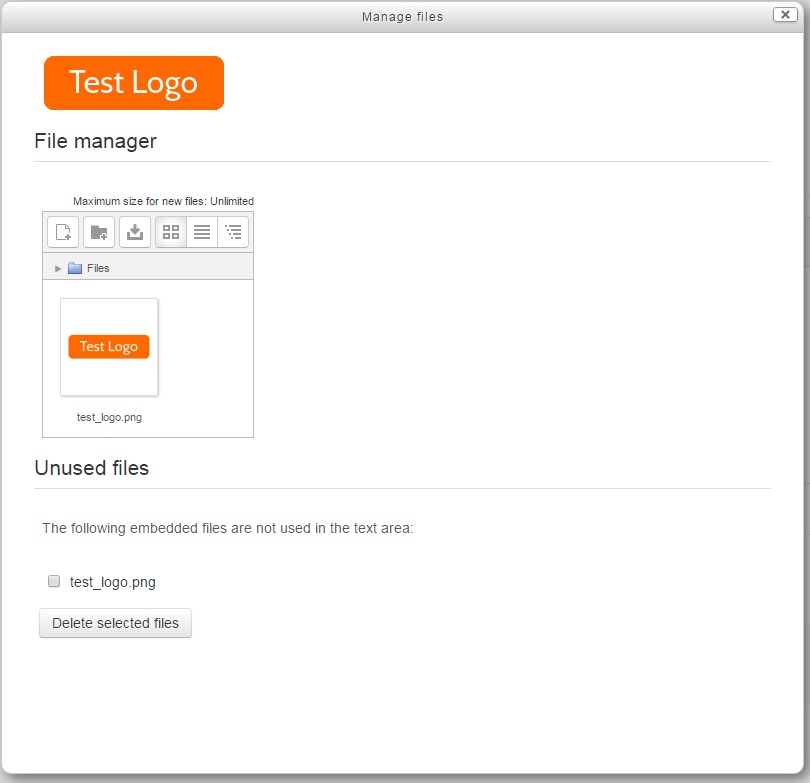The image size is (810, 783).
Task: Check the test_logo.png unused file checkbox
Action: point(54,581)
